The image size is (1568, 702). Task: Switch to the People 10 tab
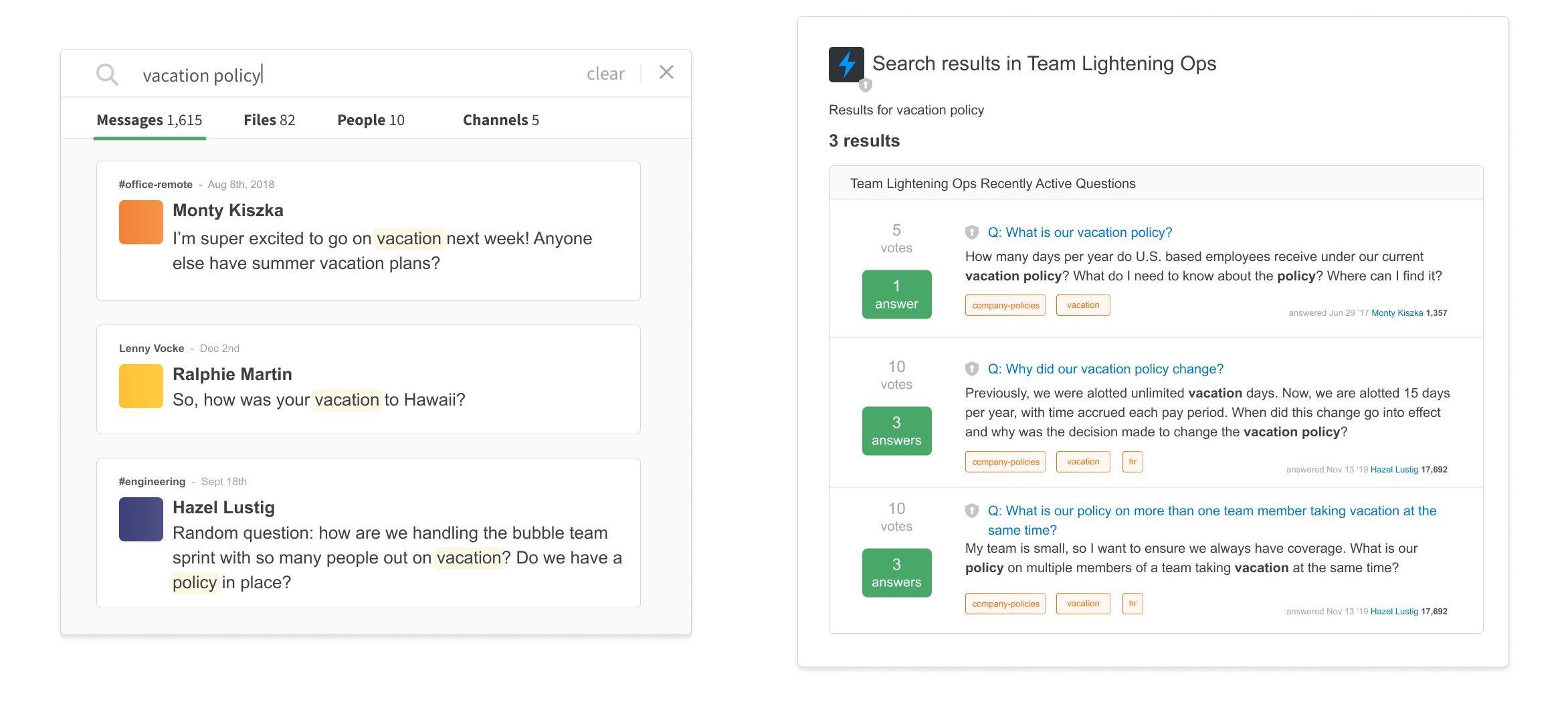tap(371, 120)
